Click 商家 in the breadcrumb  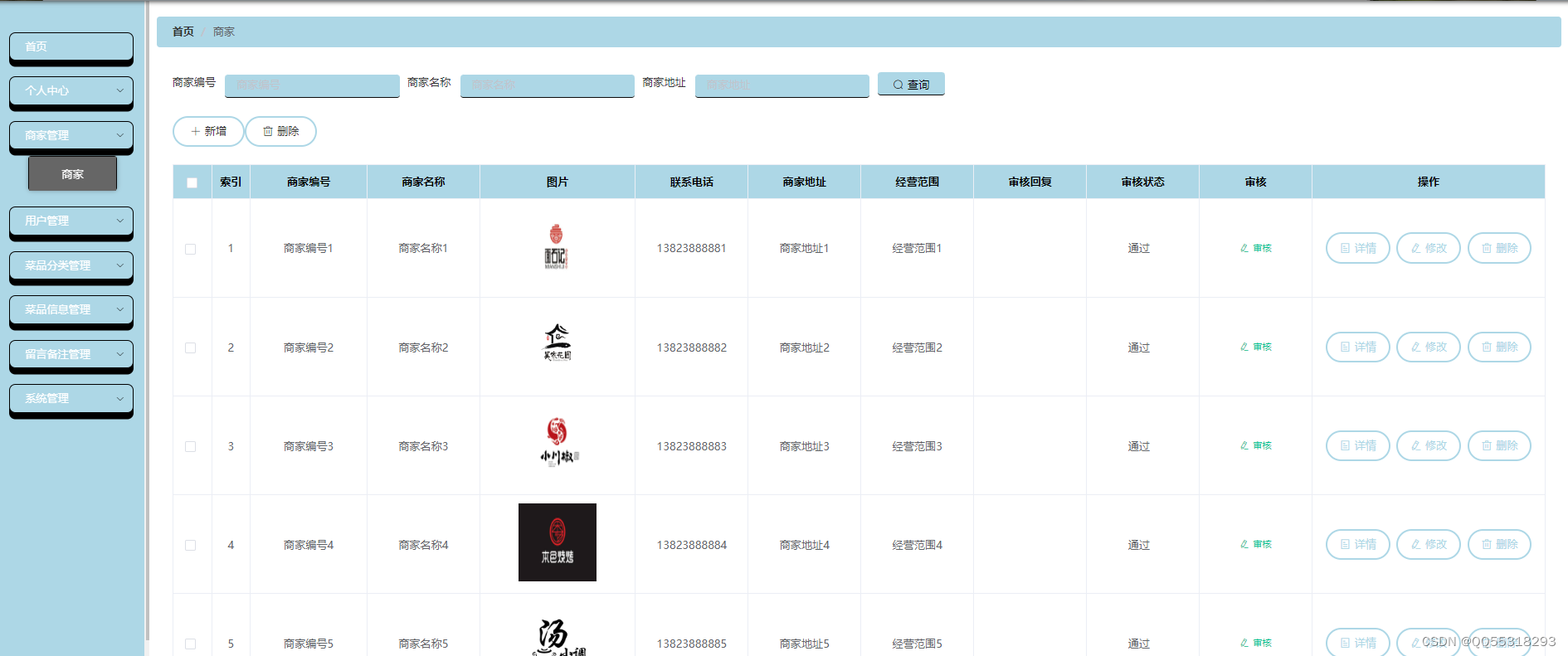point(224,32)
